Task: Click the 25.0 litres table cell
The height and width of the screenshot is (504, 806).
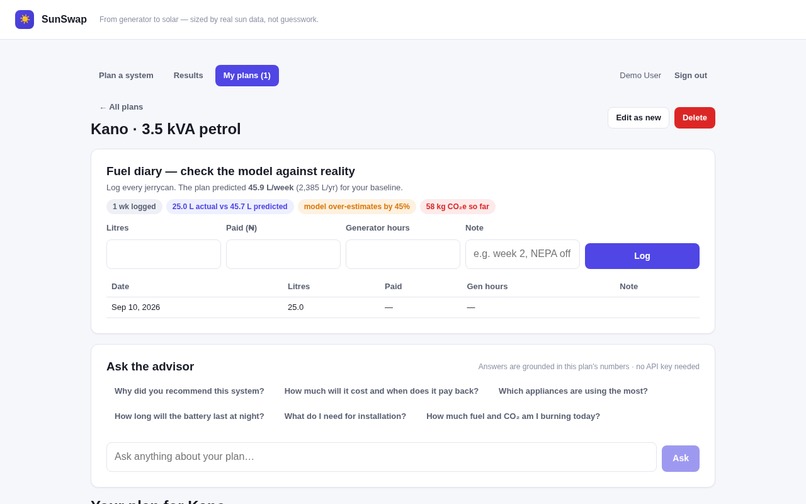Action: coord(296,308)
